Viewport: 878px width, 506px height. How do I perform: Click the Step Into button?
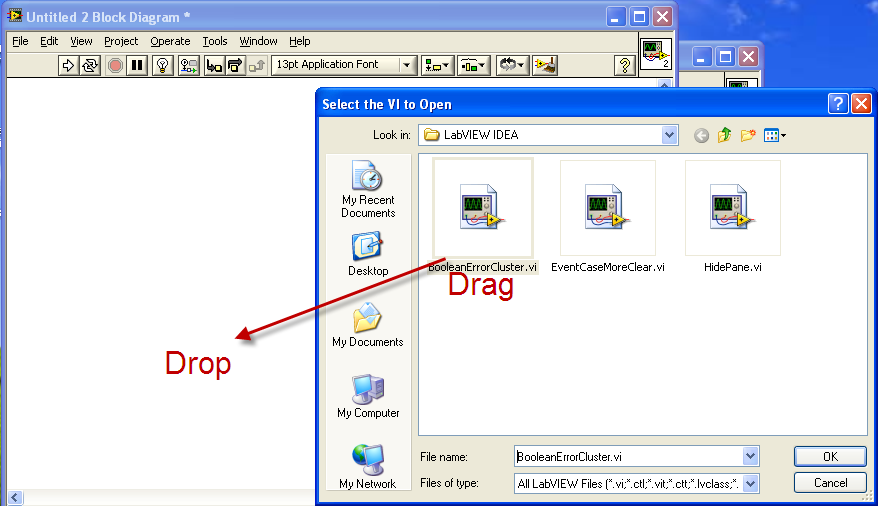[214, 65]
